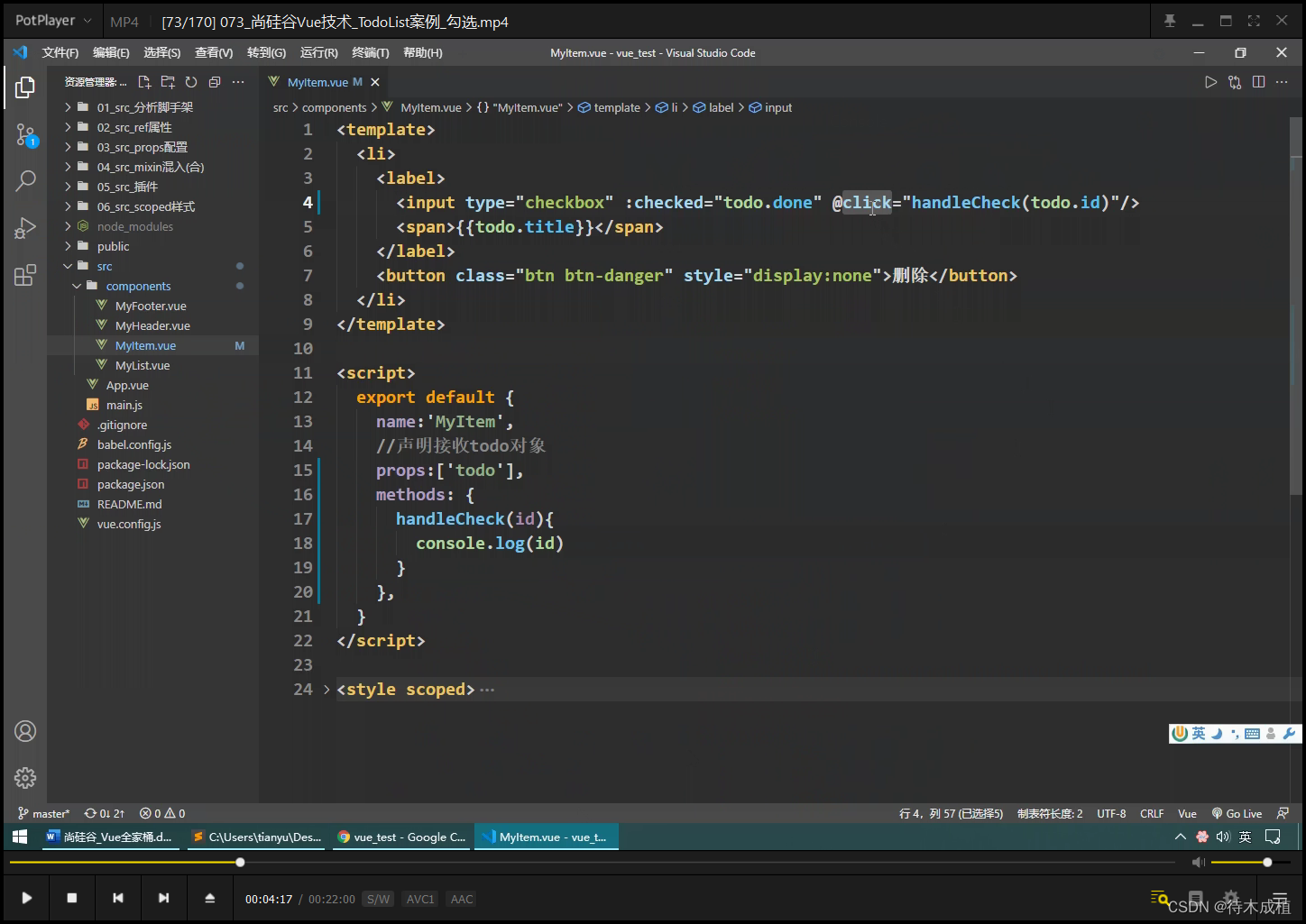Screen dimensions: 1306x924
Task: Click New Folder icon in explorer
Action: point(168,82)
